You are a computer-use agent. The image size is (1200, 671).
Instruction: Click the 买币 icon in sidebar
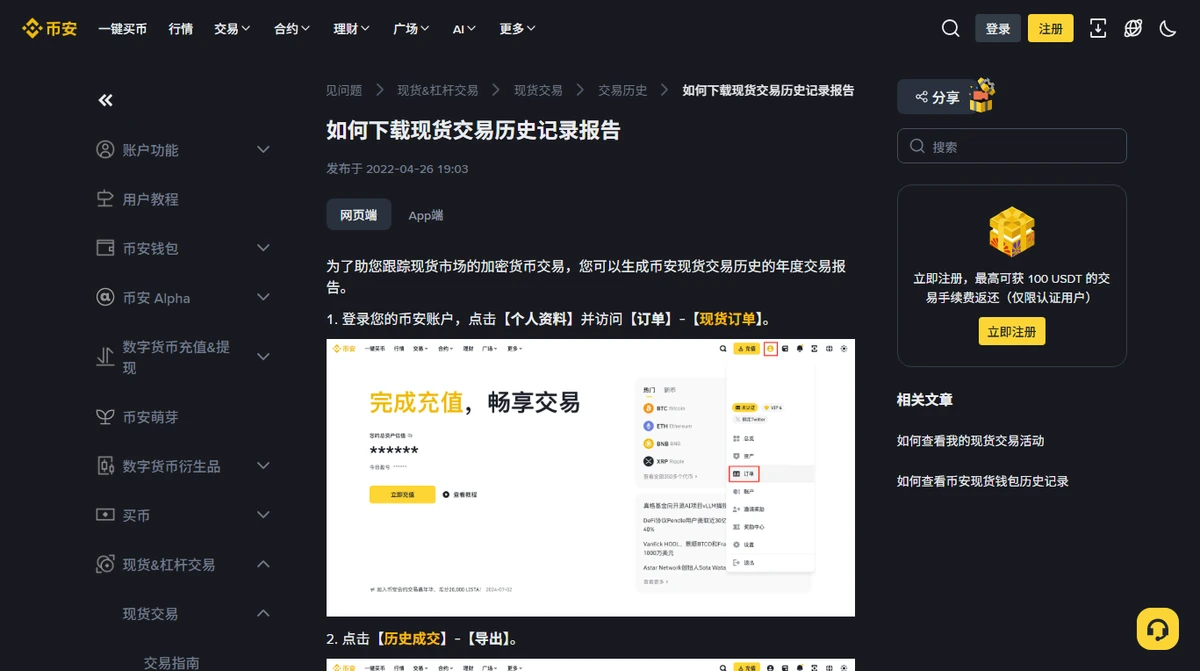coord(105,514)
